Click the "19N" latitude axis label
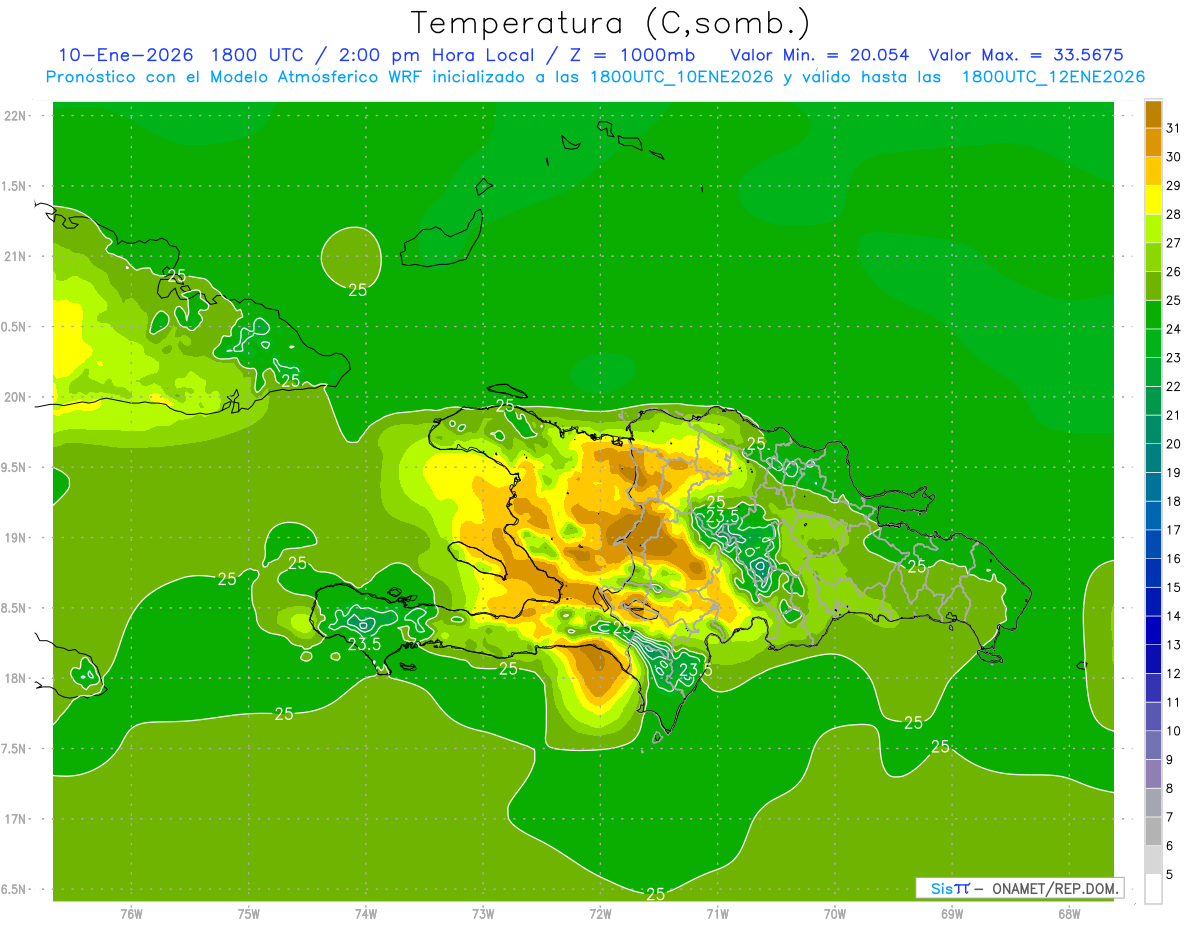The image size is (1200, 927). [16, 538]
